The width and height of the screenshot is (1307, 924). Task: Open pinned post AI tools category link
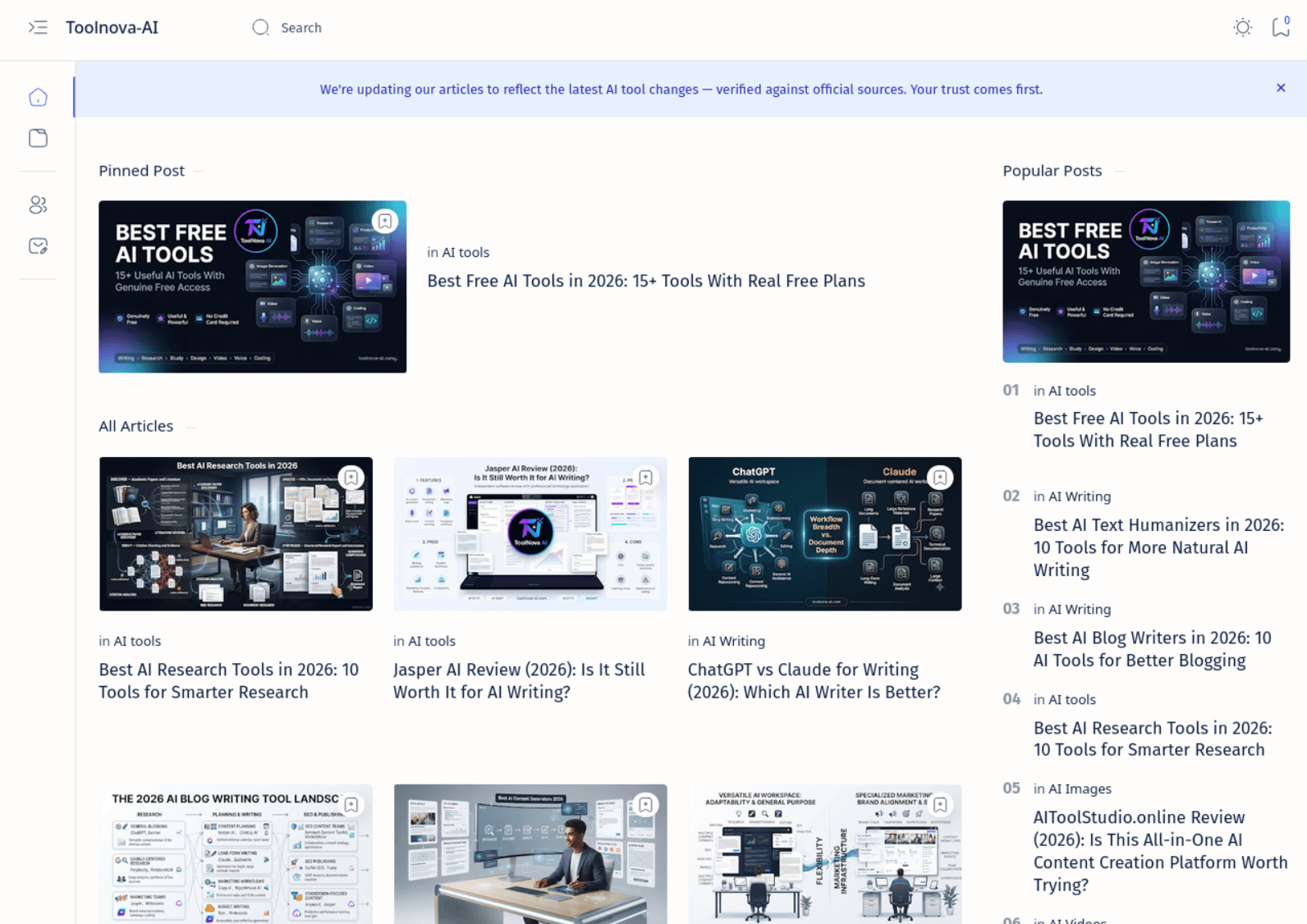(465, 253)
